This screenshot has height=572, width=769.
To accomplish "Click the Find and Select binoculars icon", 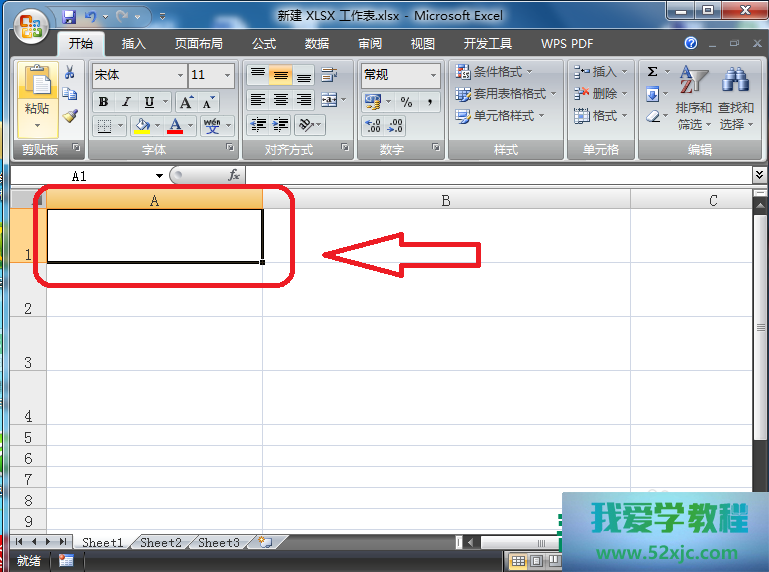I will 736,79.
